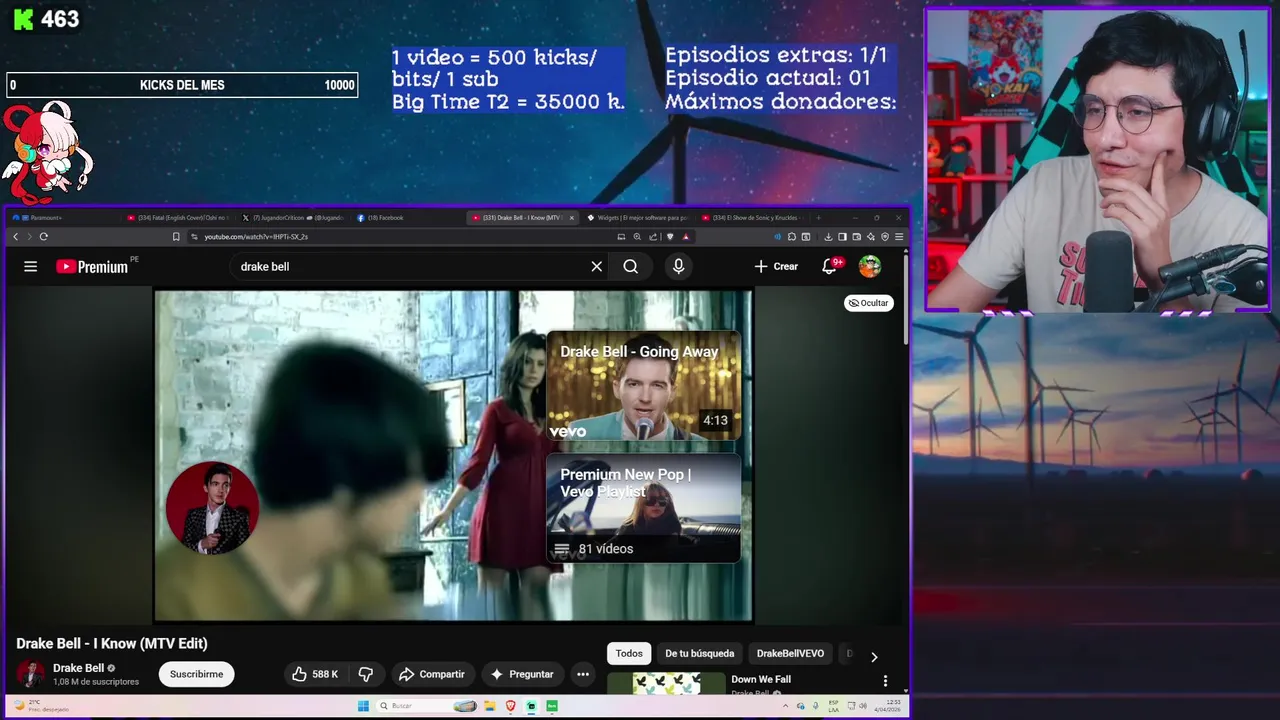This screenshot has height=720, width=1280.
Task: Show more filter chips with right chevron
Action: coord(873,657)
